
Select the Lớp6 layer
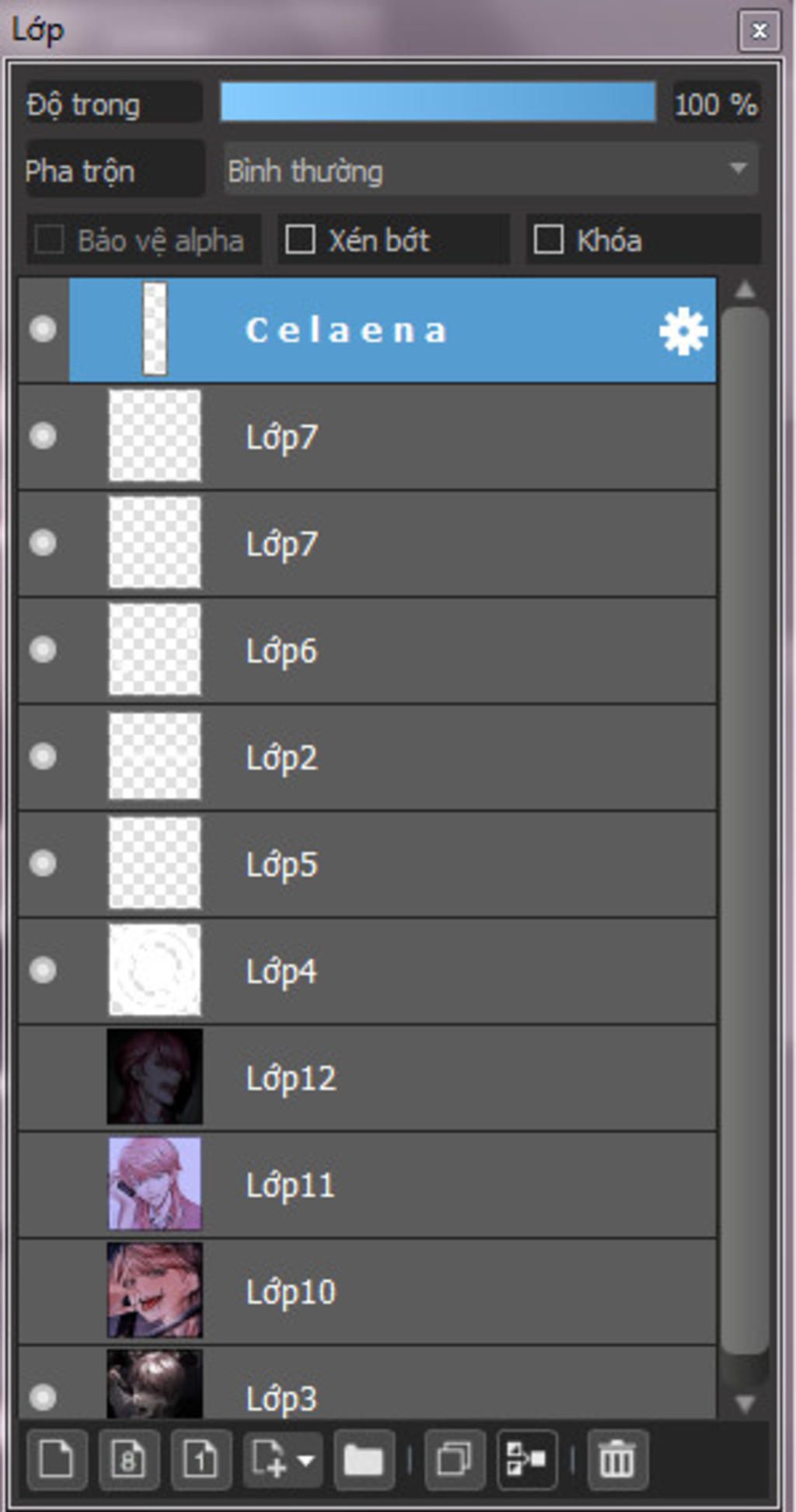pyautogui.click(x=367, y=650)
